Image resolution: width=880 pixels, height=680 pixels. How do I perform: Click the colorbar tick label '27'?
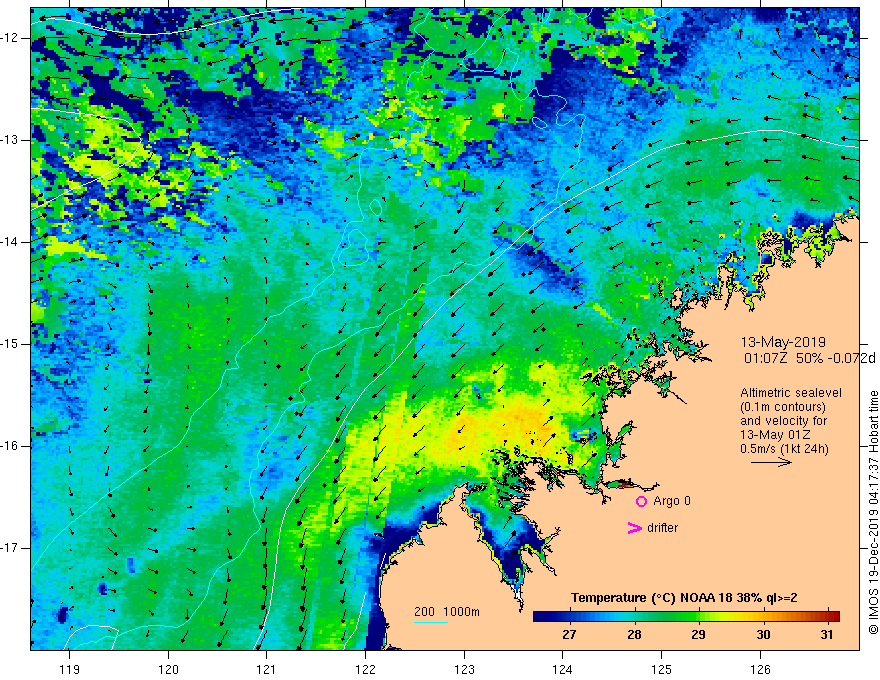[569, 635]
